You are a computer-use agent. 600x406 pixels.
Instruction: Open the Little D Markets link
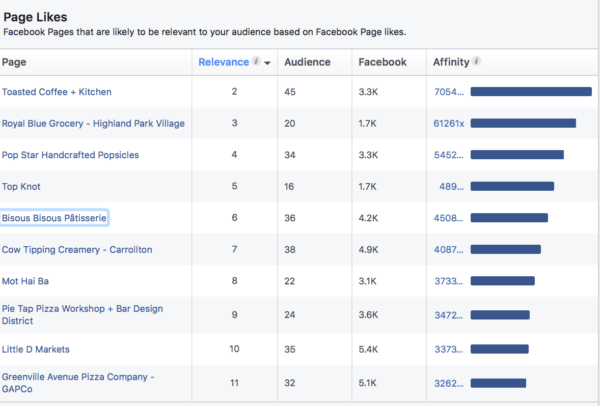pyautogui.click(x=36, y=349)
